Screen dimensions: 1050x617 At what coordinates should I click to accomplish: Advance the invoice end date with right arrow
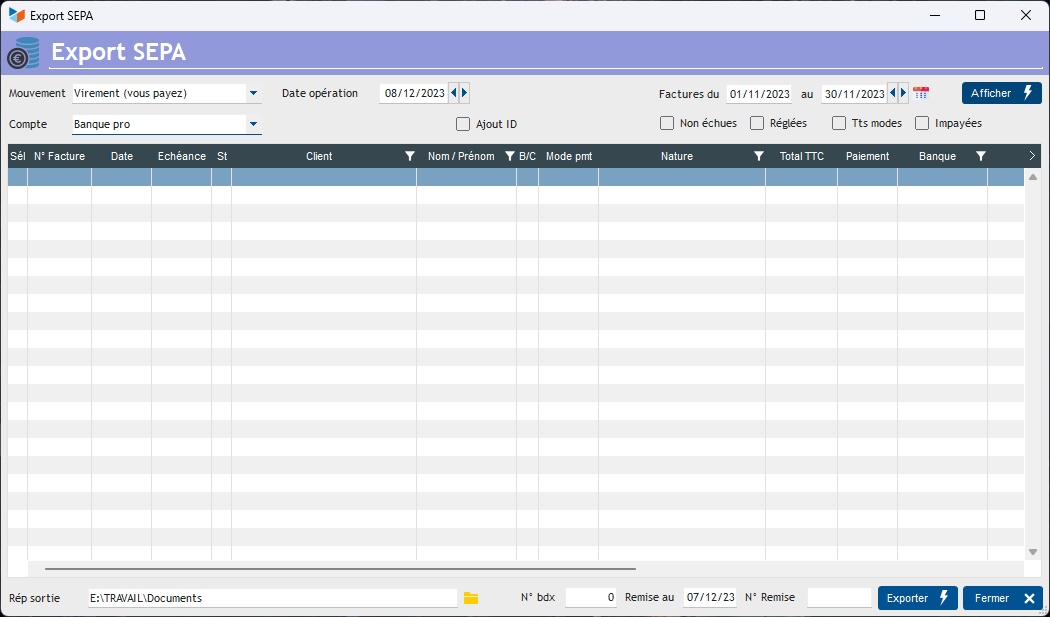pyautogui.click(x=904, y=93)
